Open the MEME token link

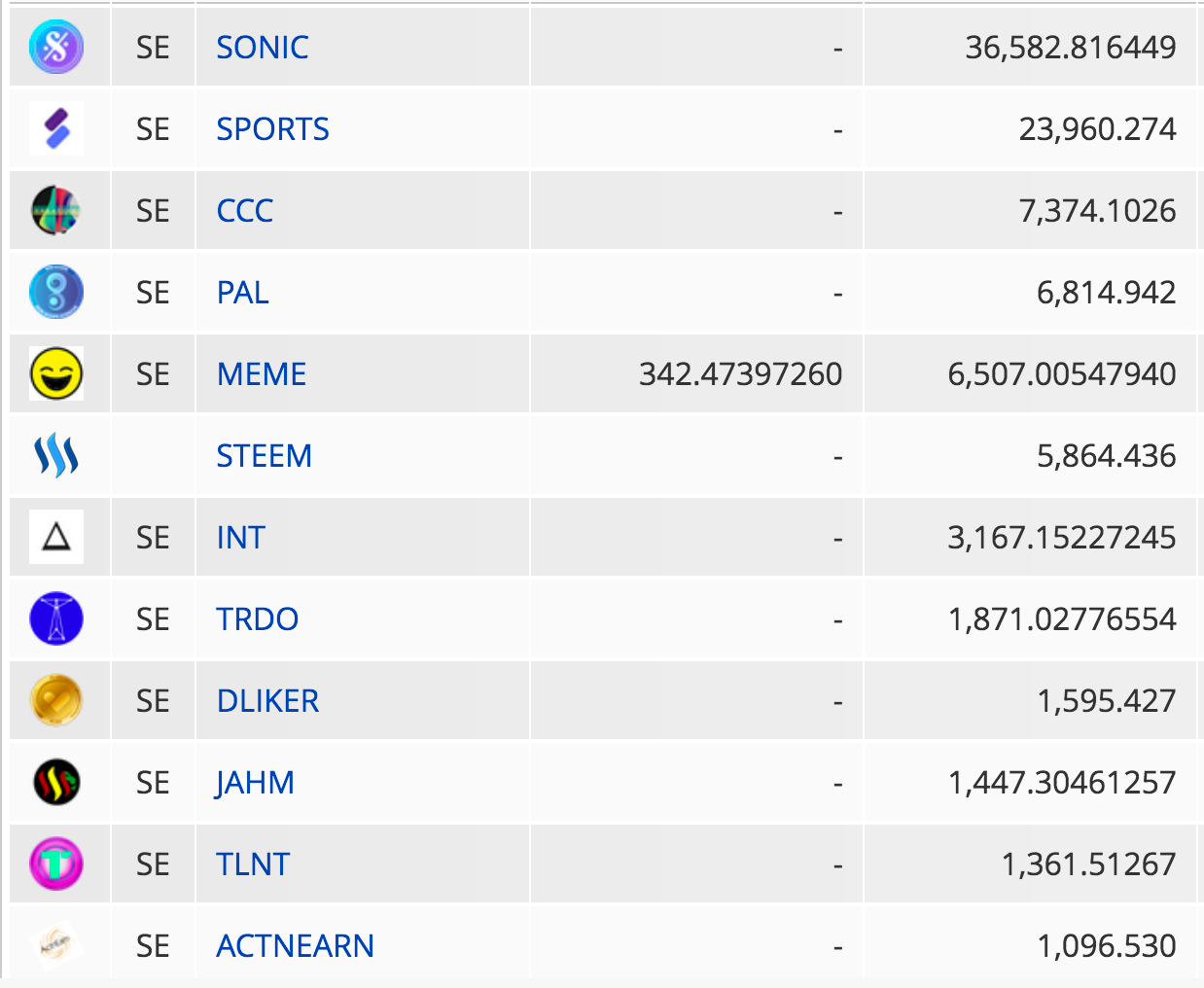pos(262,373)
